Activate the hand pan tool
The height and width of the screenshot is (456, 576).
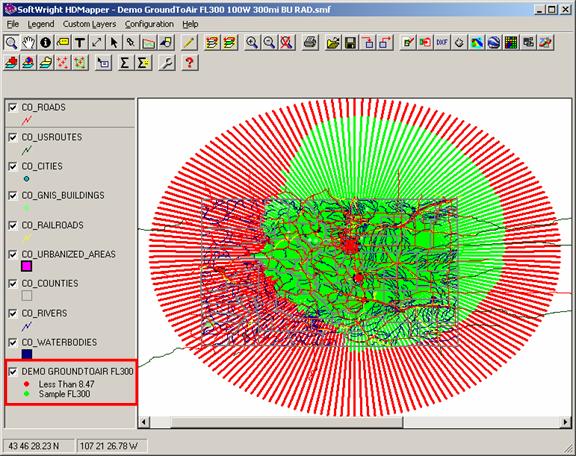pyautogui.click(x=28, y=43)
